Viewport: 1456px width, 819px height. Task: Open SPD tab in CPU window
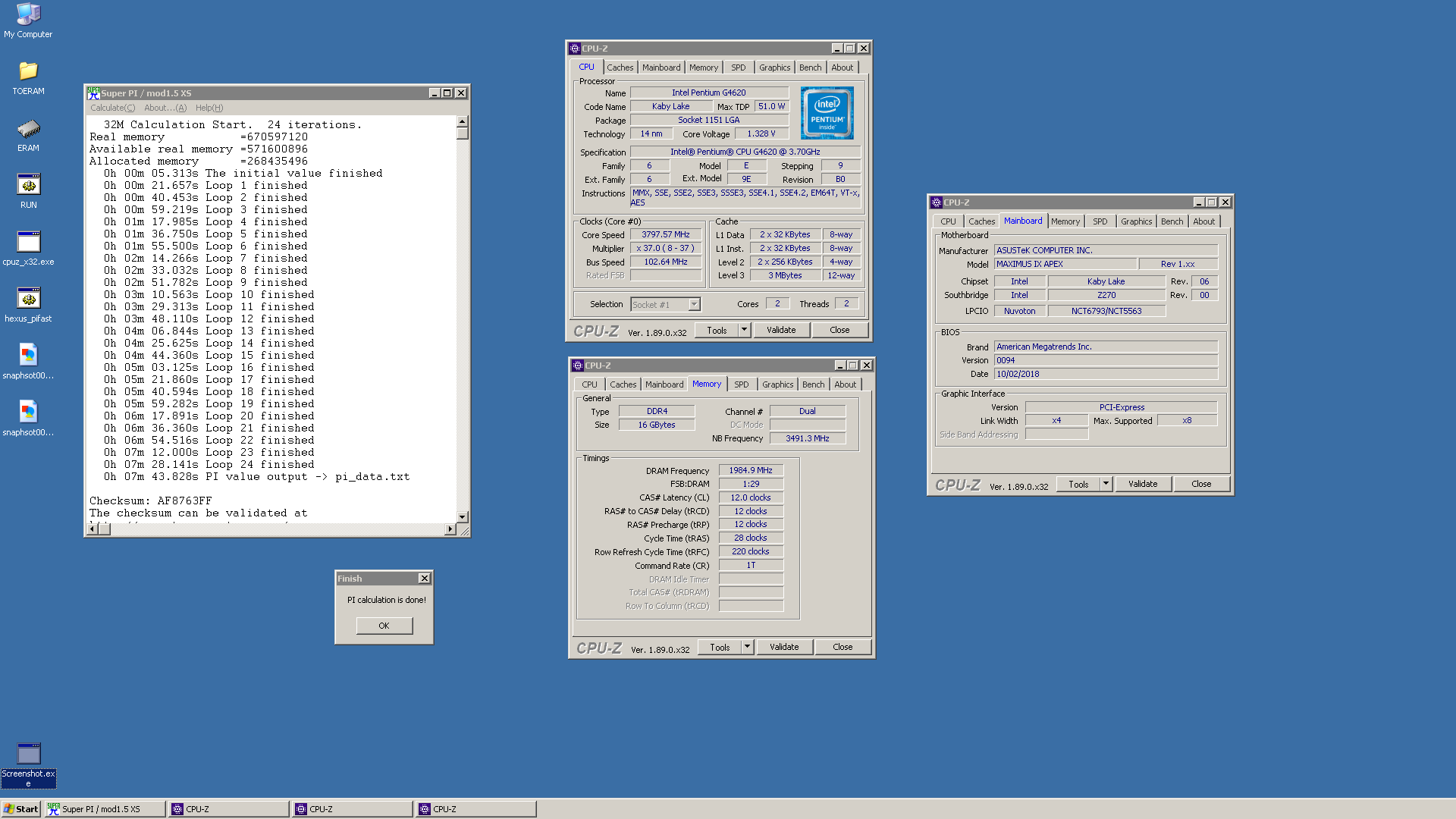(739, 67)
